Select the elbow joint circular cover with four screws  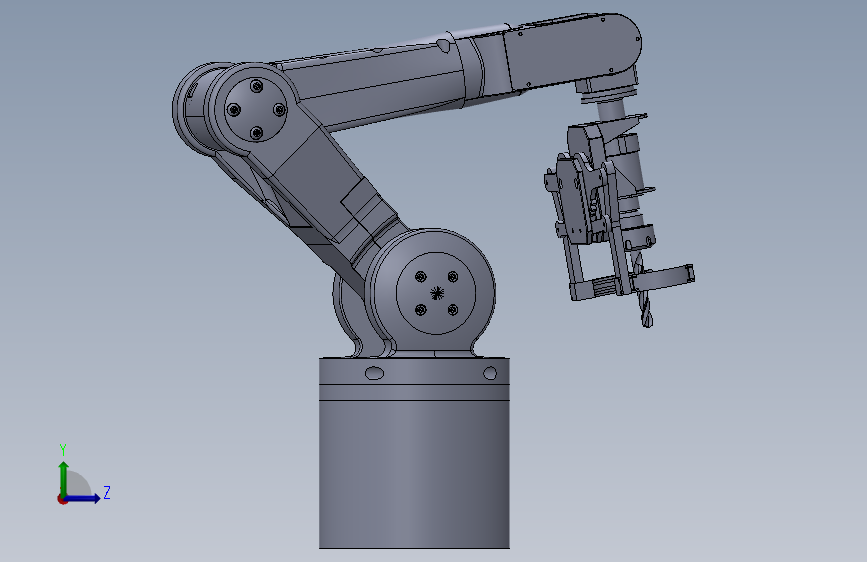click(256, 110)
